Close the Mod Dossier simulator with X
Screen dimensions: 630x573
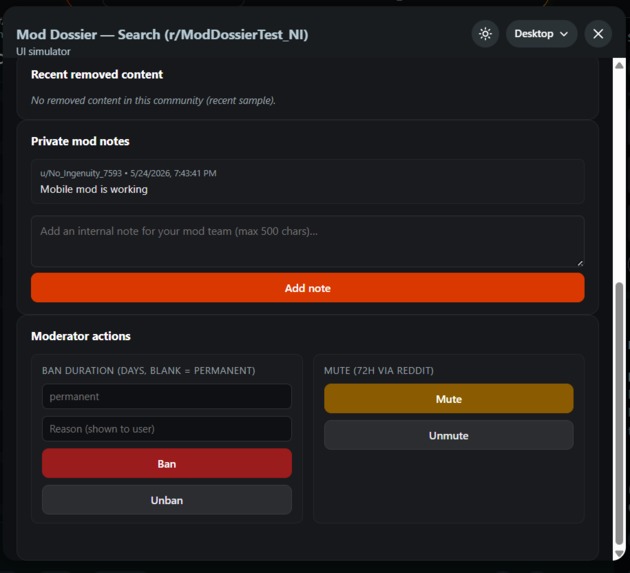[598, 34]
